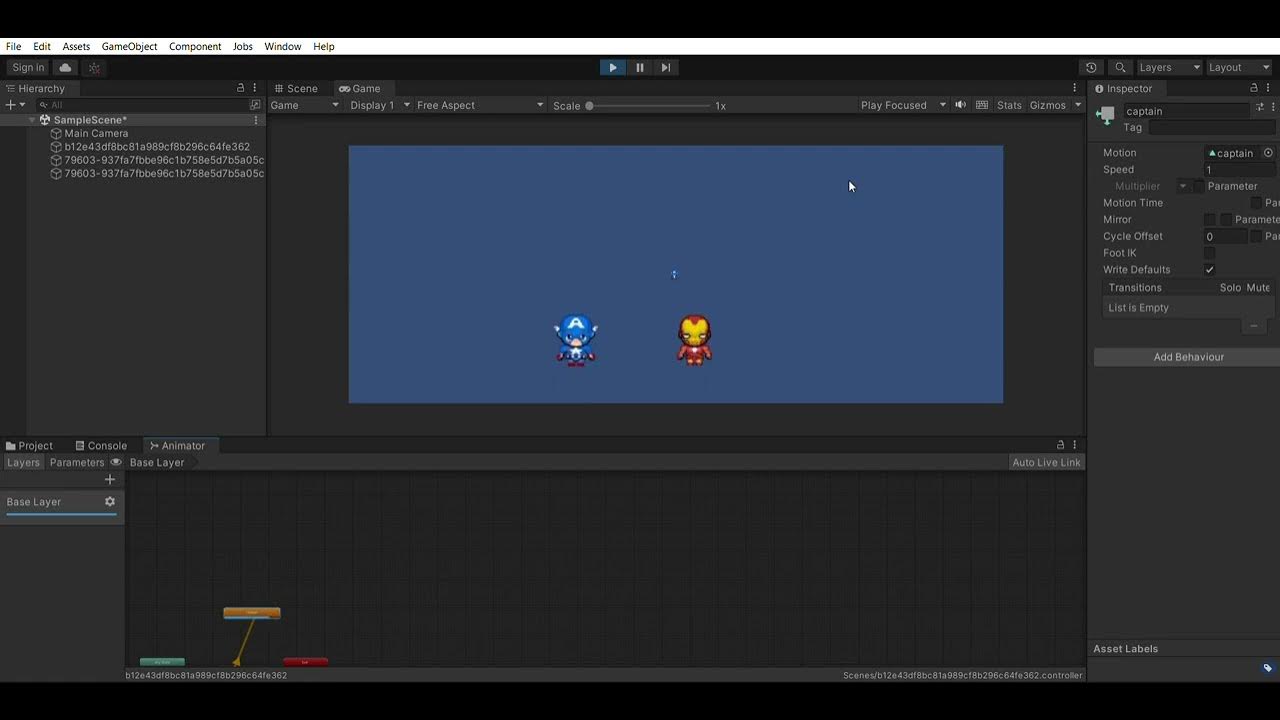Viewport: 1280px width, 720px height.
Task: Click the Add Behaviour button
Action: [1187, 357]
